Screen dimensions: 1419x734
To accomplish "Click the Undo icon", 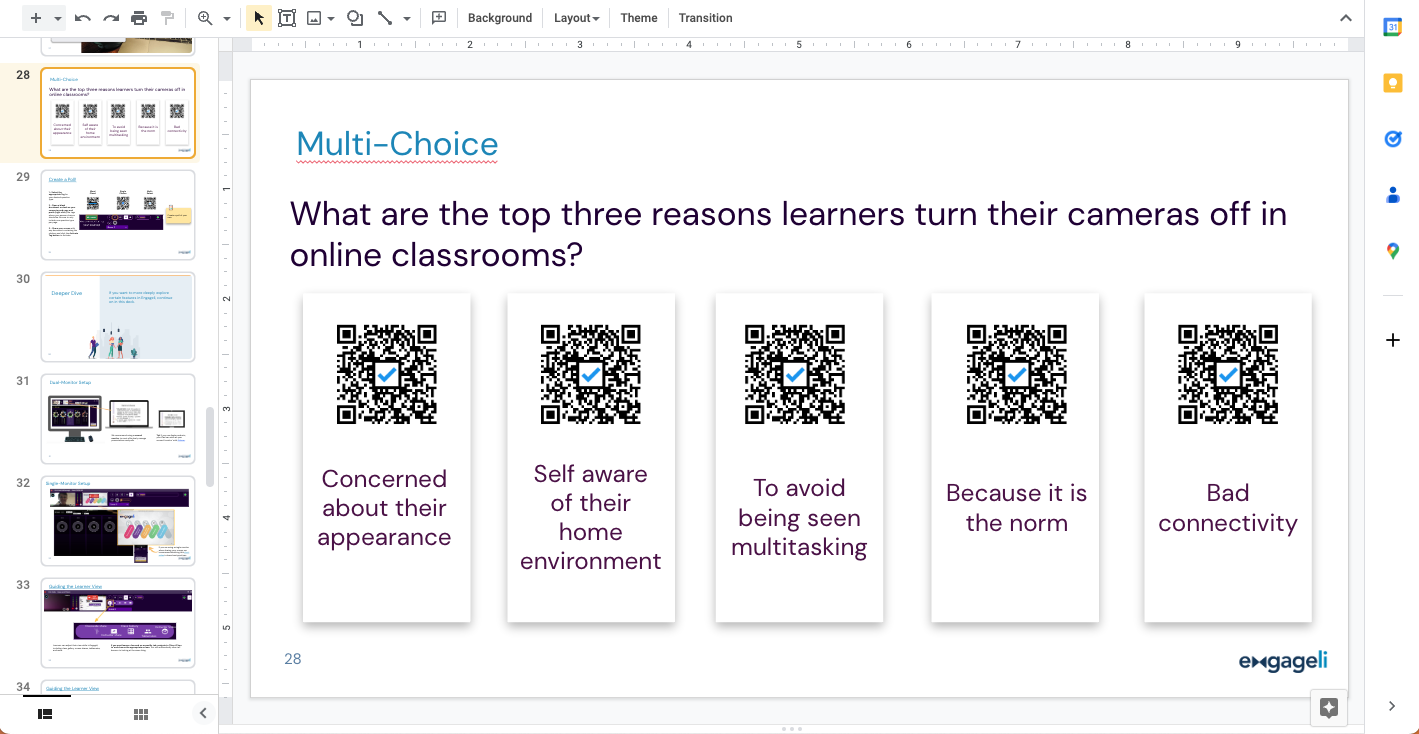I will click(83, 18).
